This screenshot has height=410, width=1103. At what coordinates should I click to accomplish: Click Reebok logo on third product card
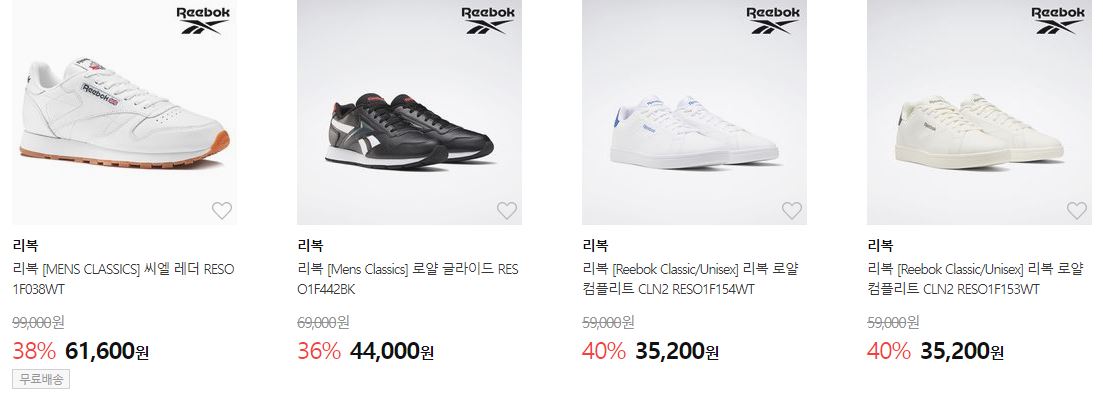(772, 20)
